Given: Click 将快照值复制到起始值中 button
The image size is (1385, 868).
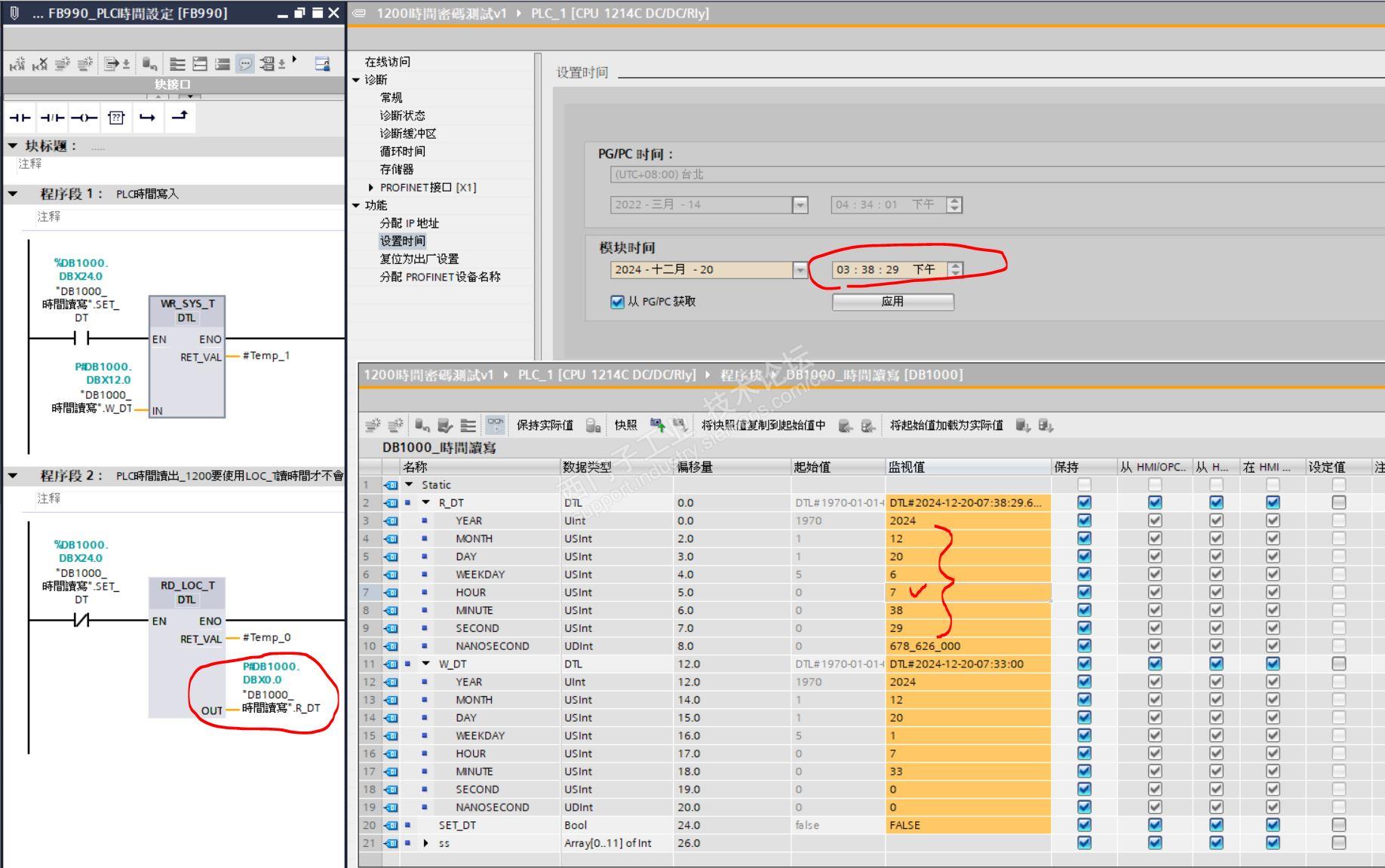Looking at the screenshot, I should [763, 425].
